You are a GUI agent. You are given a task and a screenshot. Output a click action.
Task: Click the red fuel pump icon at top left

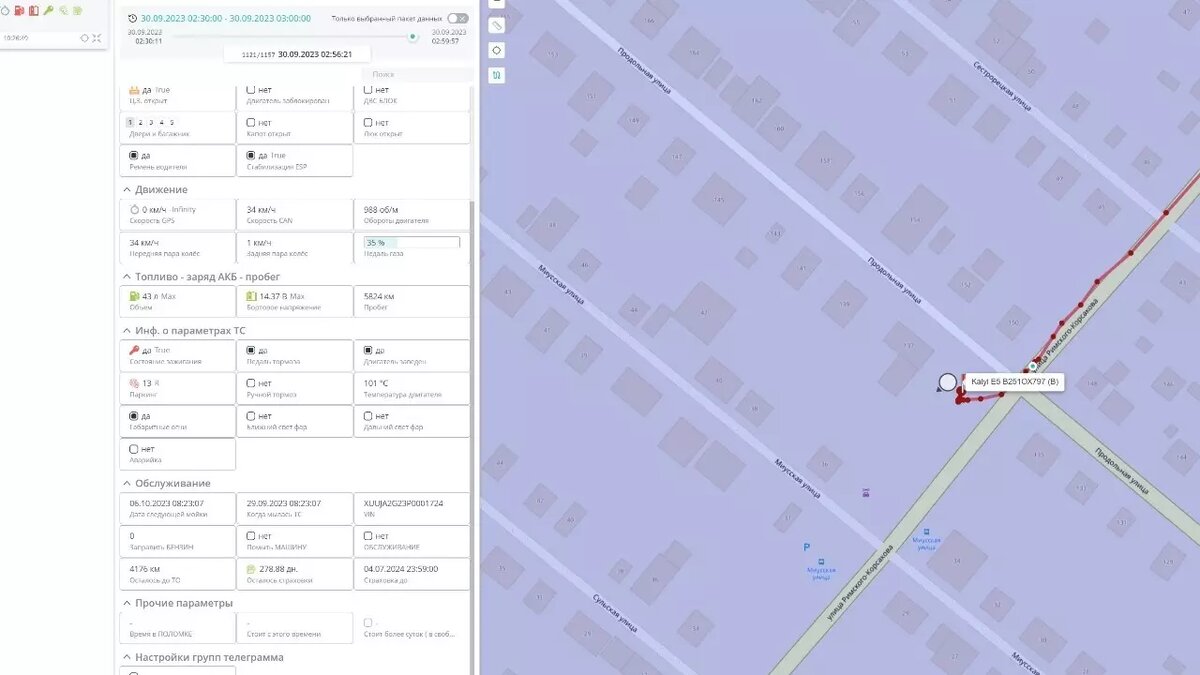coord(19,10)
